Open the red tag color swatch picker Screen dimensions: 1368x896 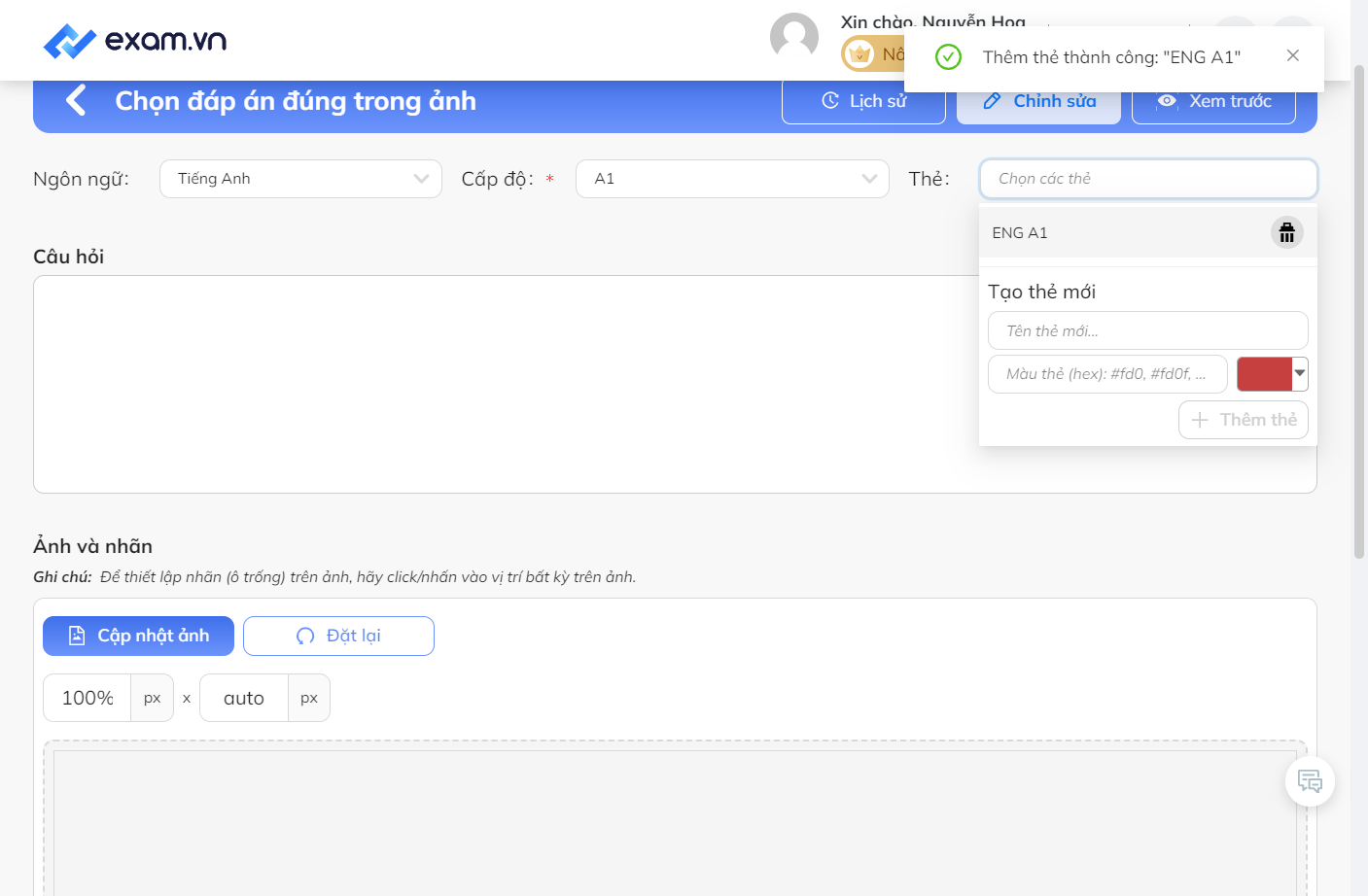click(x=1264, y=374)
